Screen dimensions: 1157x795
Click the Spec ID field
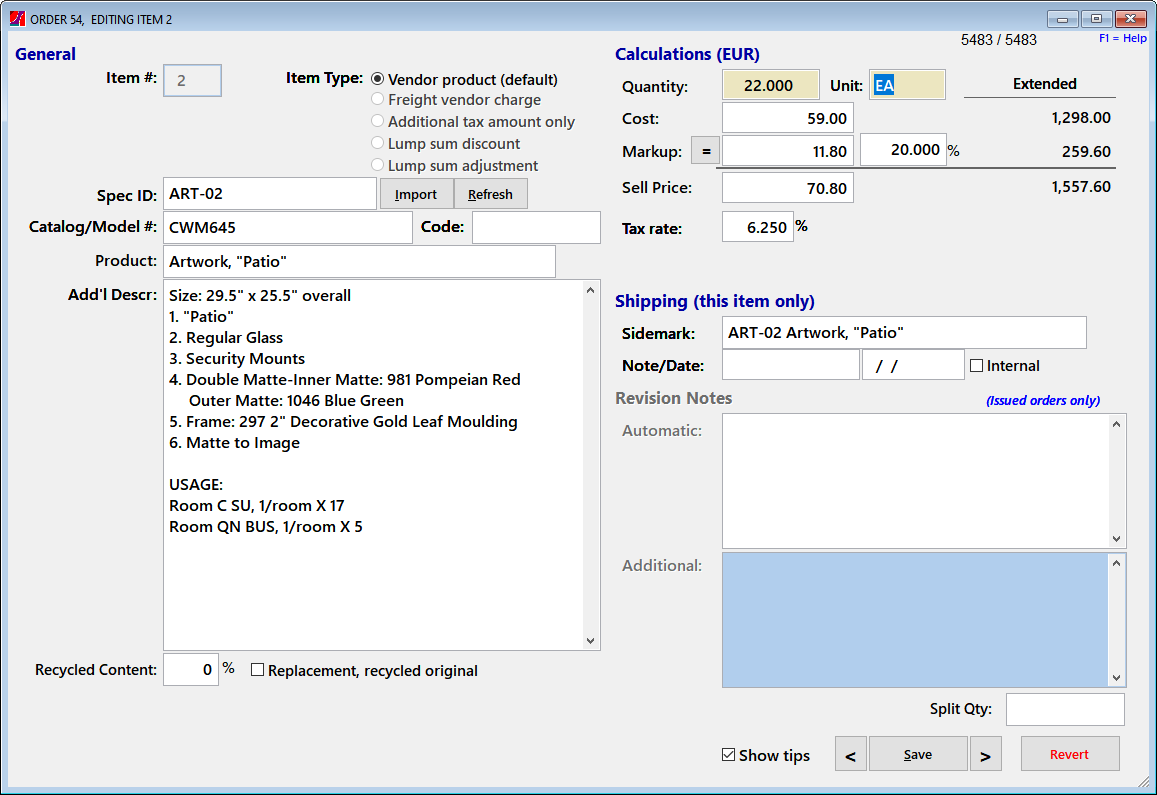point(269,193)
